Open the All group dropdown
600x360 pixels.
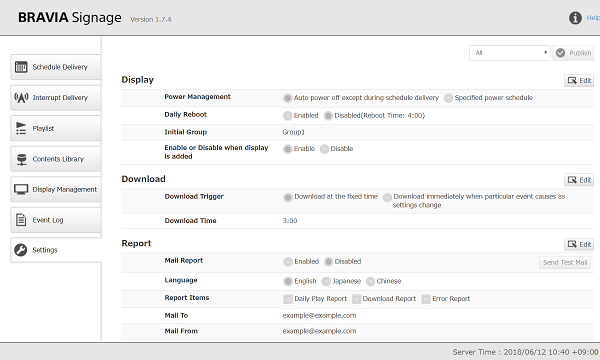pyautogui.click(x=510, y=53)
